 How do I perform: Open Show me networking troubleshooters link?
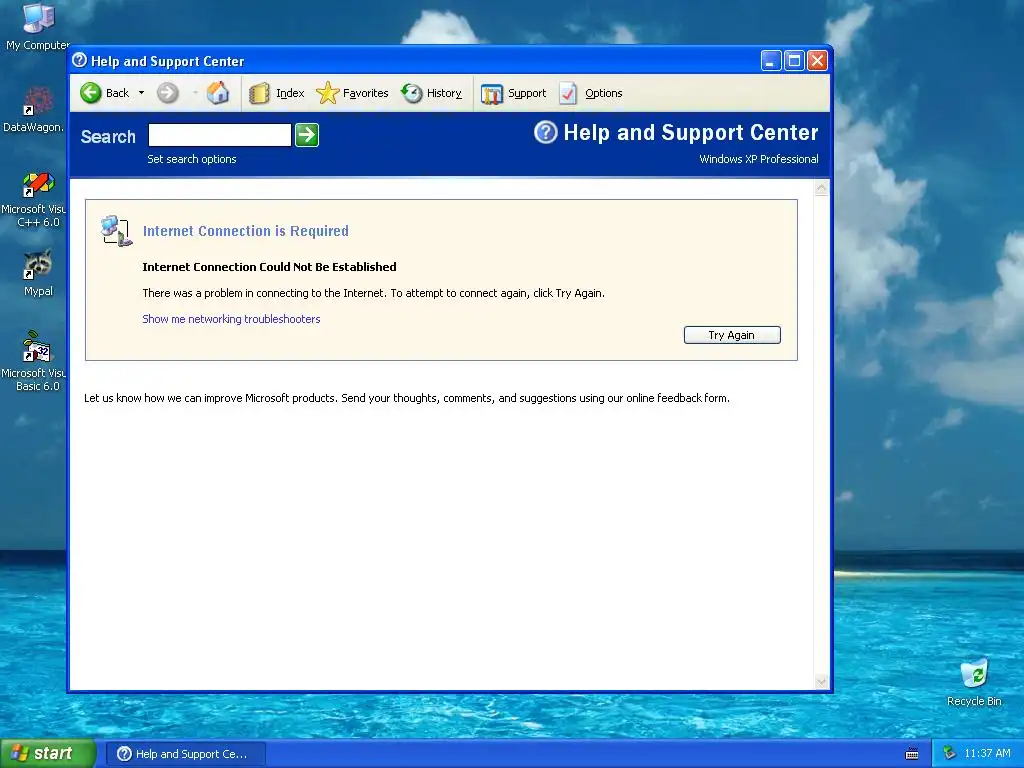coord(231,319)
